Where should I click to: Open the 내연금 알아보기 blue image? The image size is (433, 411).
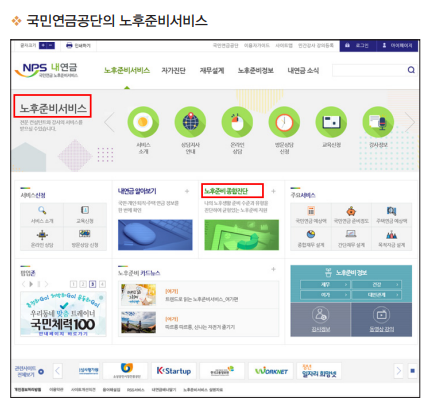(x=155, y=235)
